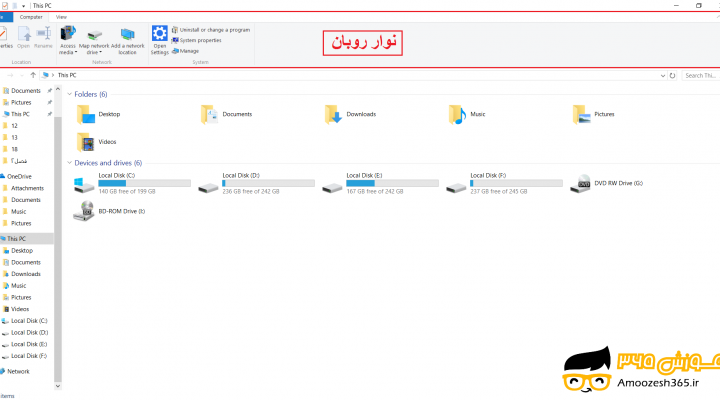Select Add a network location icon
The image size is (720, 400).
(x=127, y=34)
